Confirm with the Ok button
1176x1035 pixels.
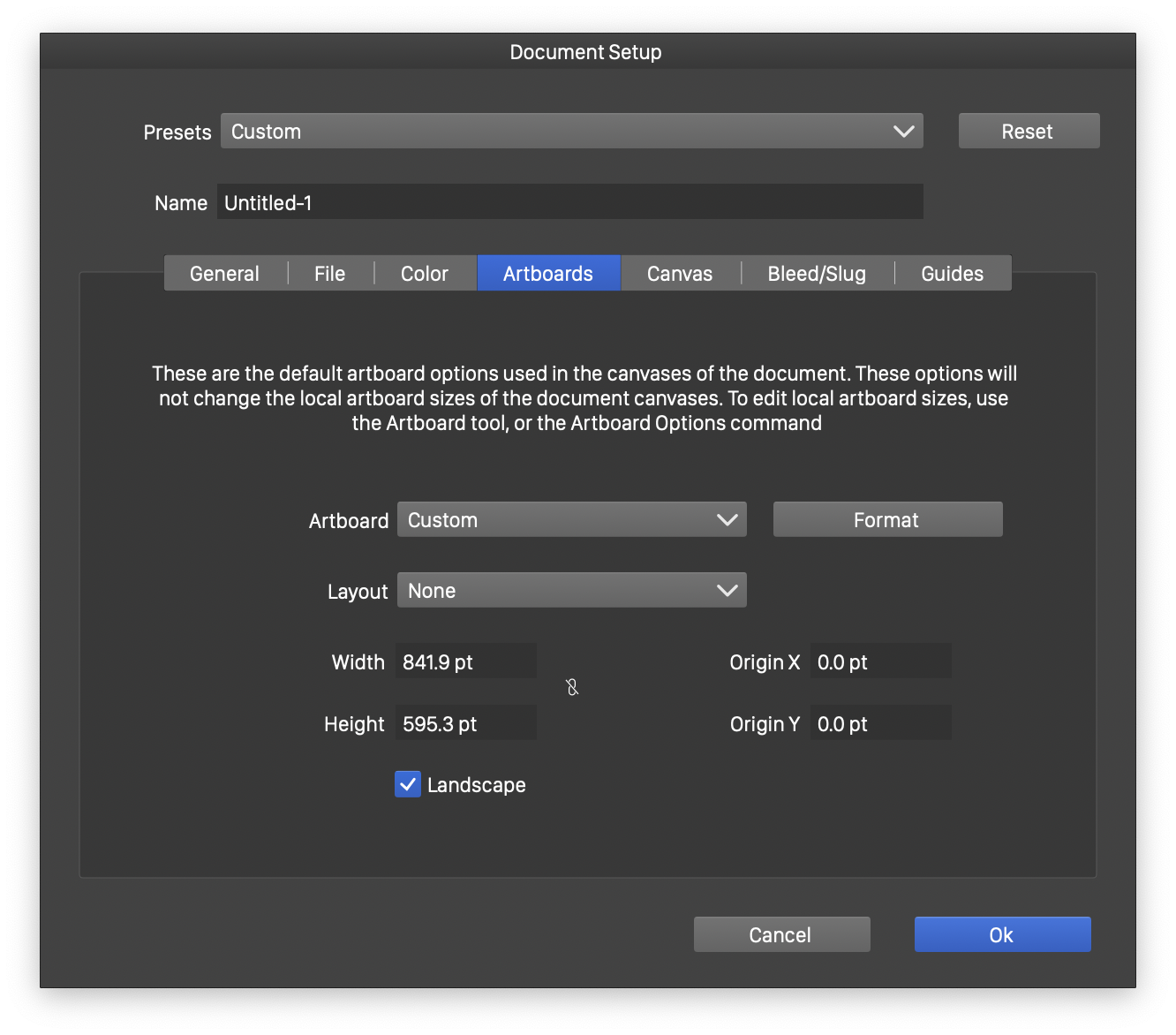point(1002,934)
